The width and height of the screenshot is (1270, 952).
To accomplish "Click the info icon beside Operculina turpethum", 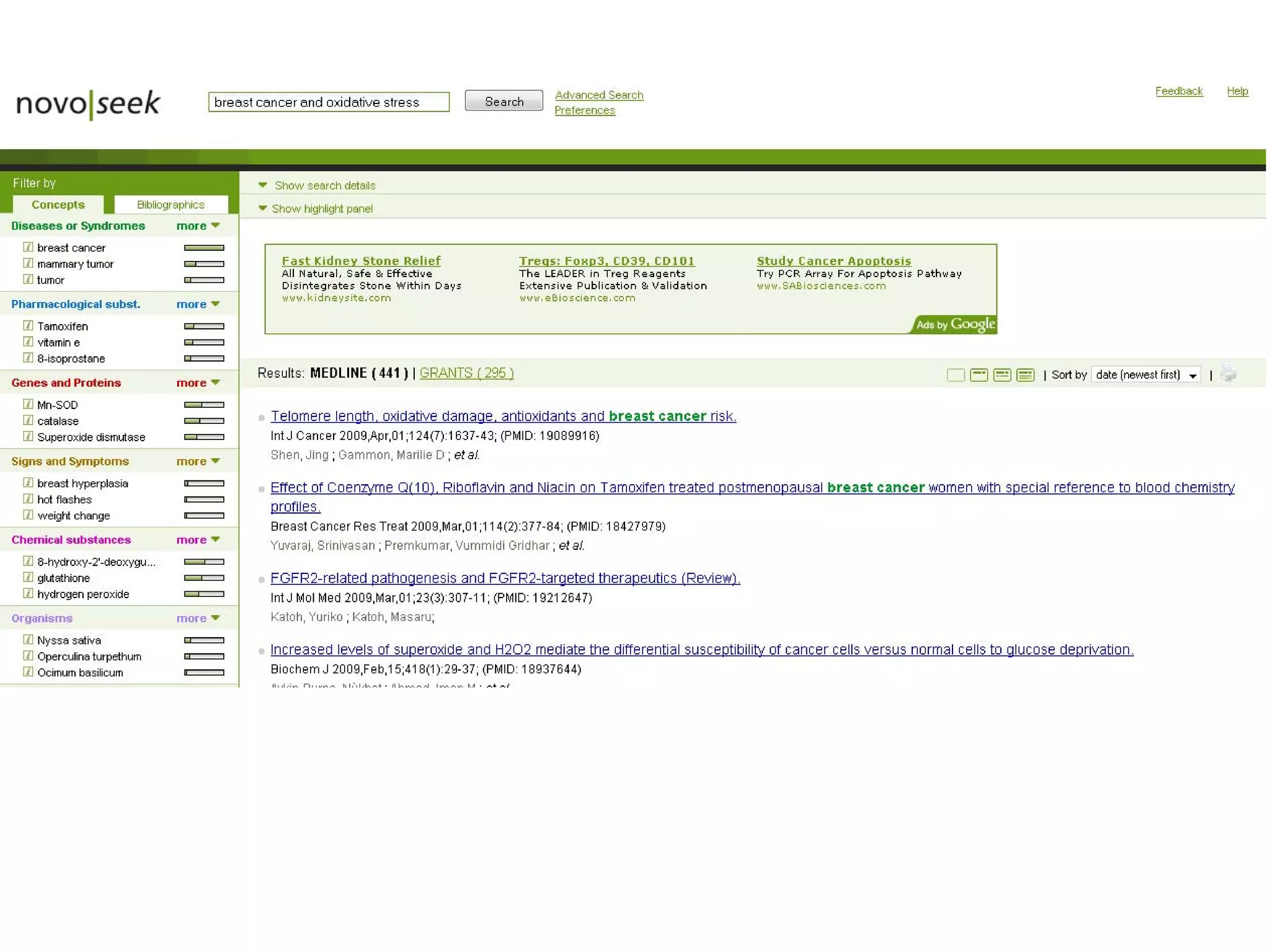I will coord(28,656).
